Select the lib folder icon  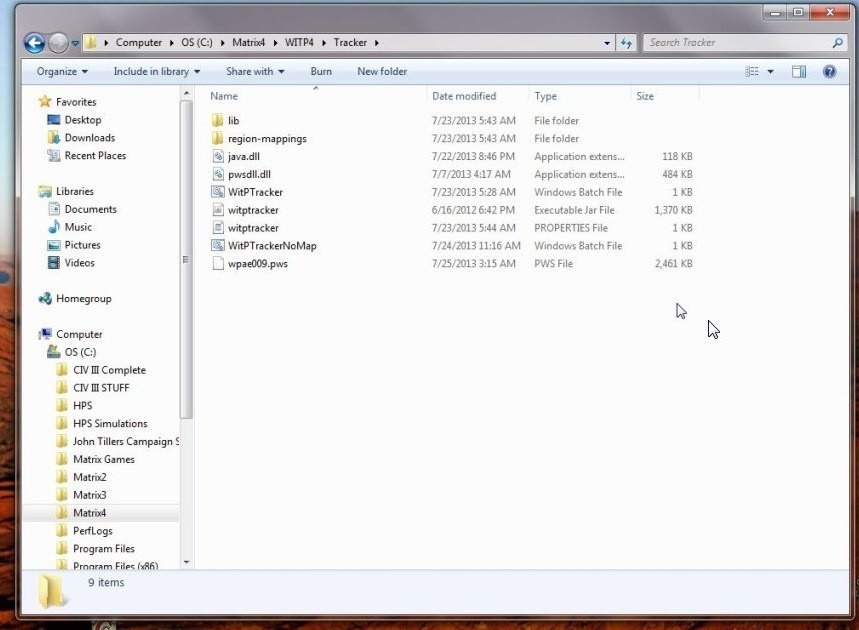click(217, 121)
